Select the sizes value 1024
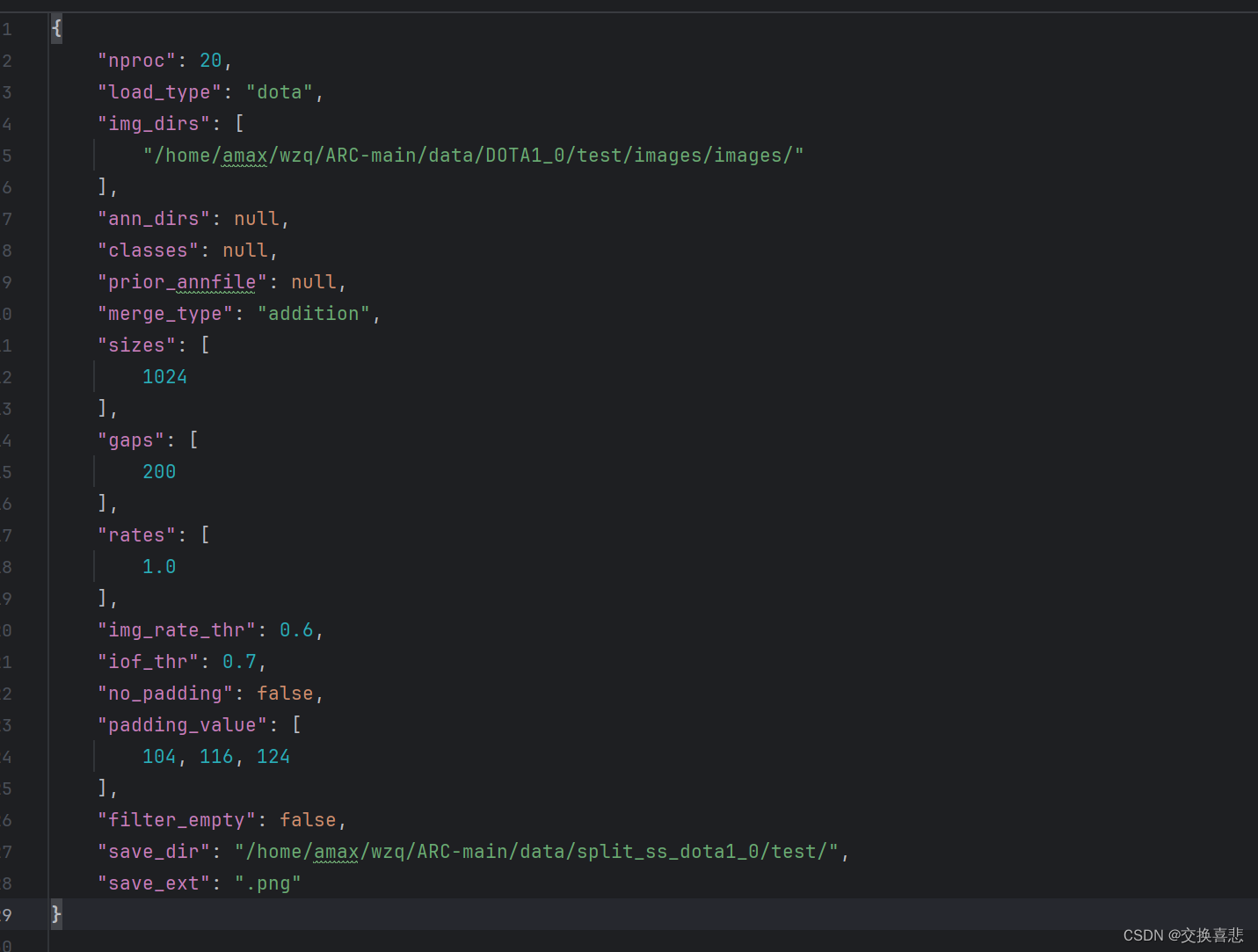This screenshot has height=952, width=1258. point(165,377)
